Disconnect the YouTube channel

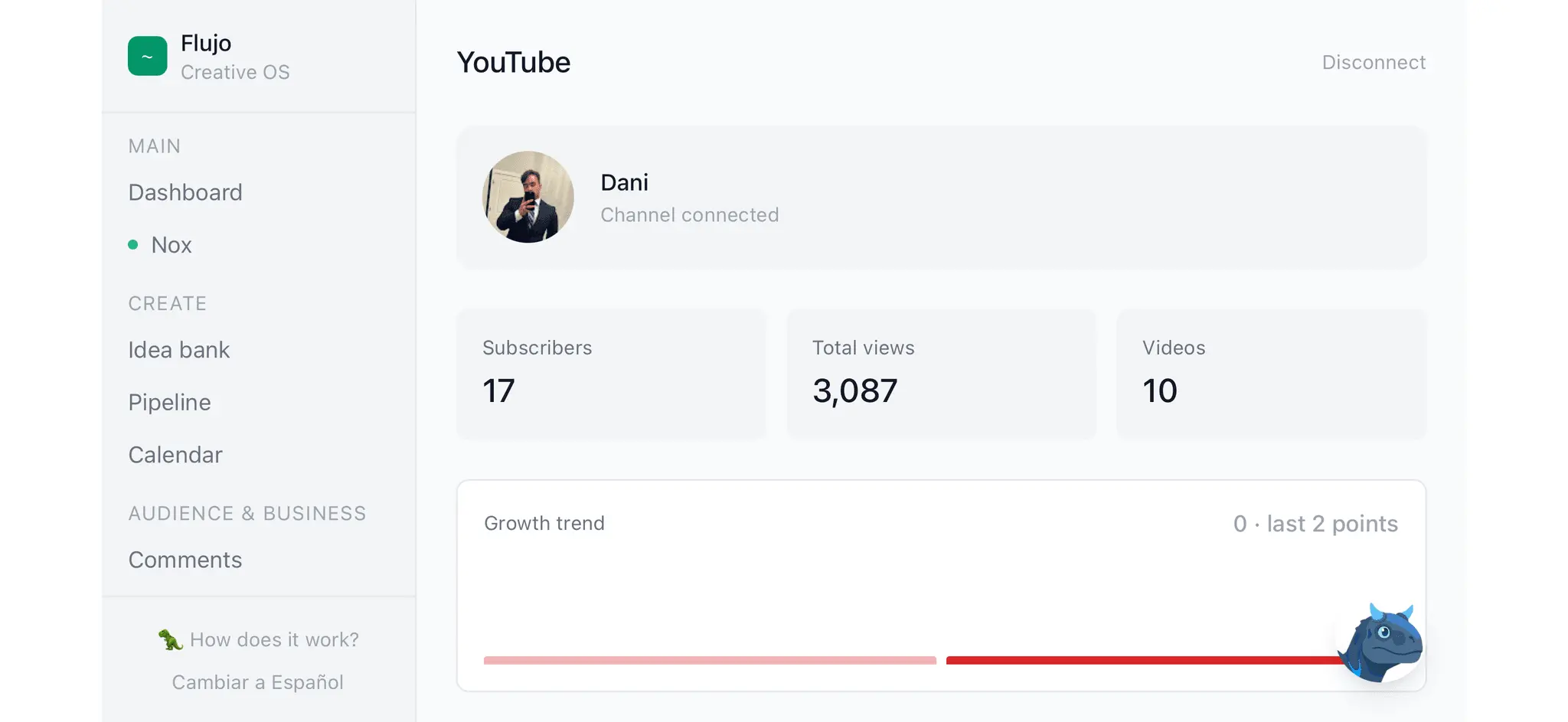click(1374, 62)
